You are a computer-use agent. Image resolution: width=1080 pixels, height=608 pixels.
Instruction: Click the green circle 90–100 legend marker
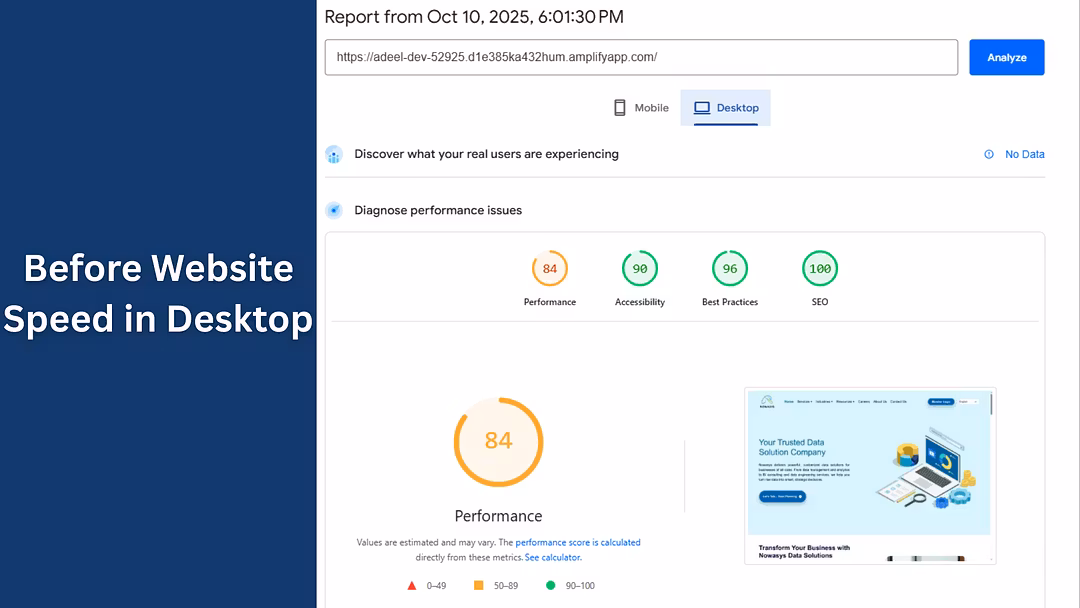550,586
